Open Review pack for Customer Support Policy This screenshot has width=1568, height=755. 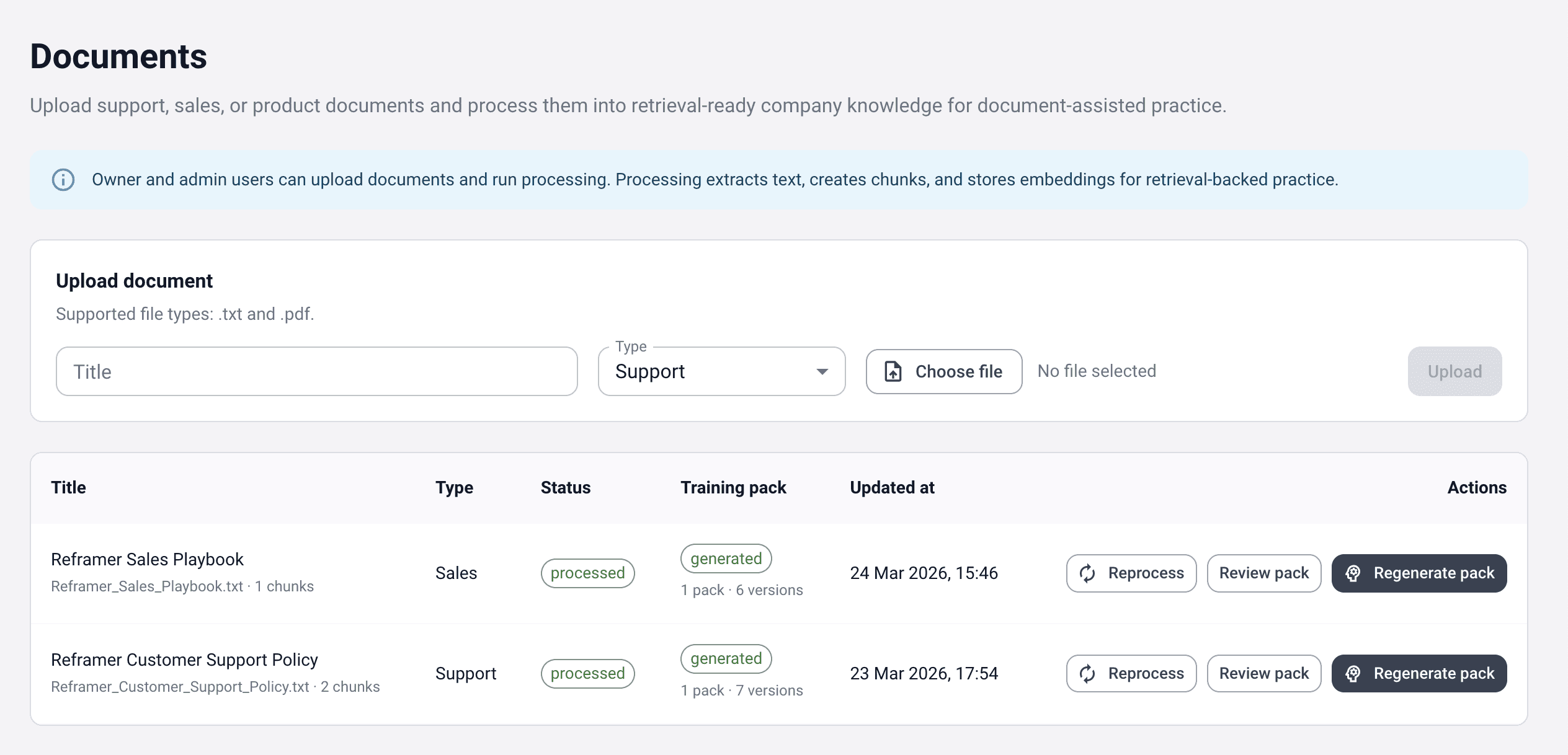(1263, 674)
